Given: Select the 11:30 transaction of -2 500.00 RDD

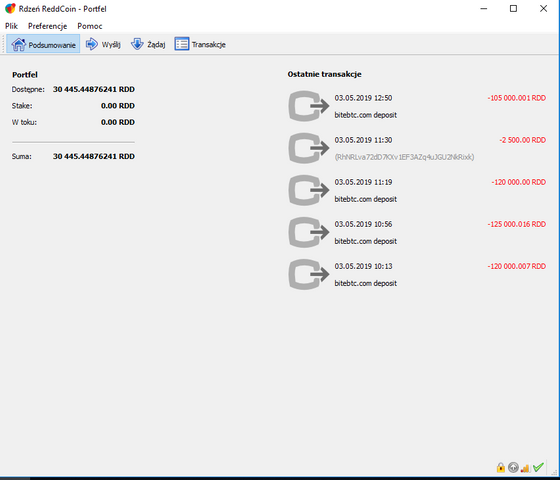Looking at the screenshot, I should pyautogui.click(x=417, y=148).
